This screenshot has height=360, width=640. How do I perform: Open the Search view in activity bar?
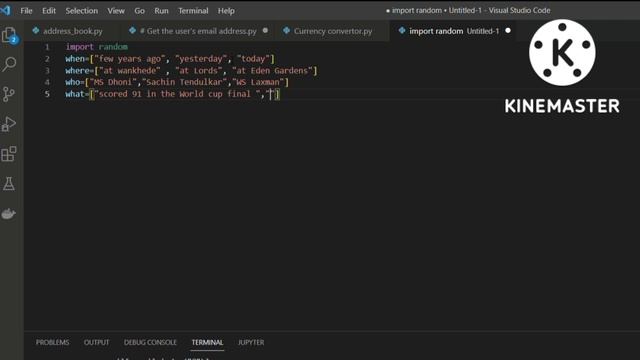9,64
